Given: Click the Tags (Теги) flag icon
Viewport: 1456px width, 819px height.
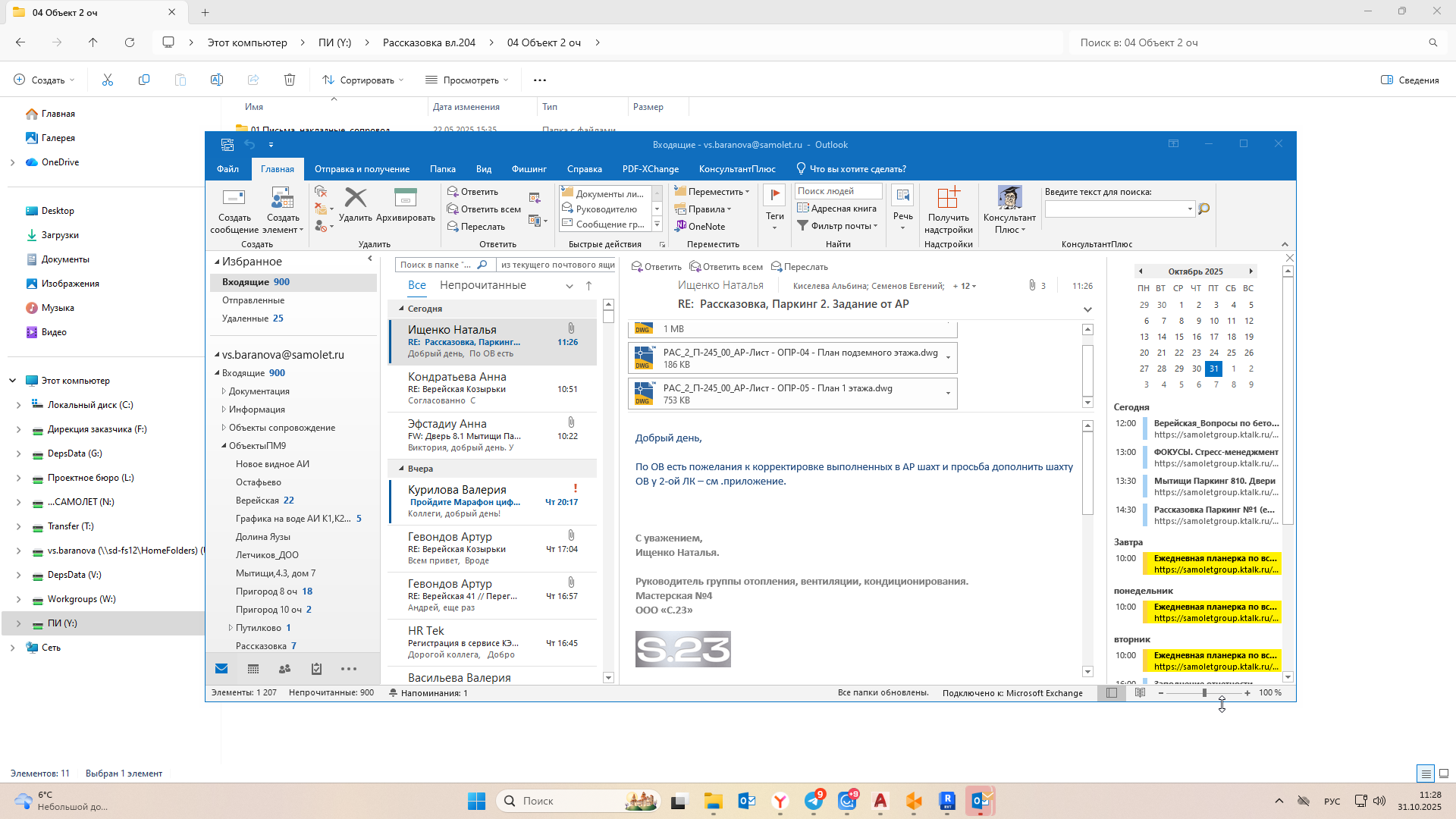Looking at the screenshot, I should pos(774,196).
